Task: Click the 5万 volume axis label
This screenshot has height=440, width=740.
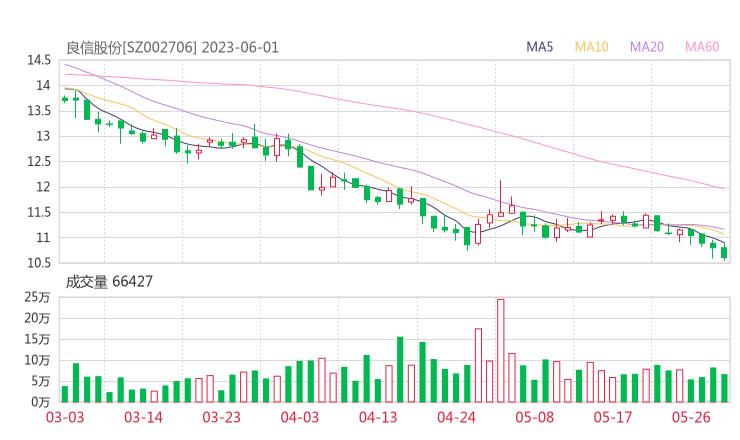Action: (41, 381)
